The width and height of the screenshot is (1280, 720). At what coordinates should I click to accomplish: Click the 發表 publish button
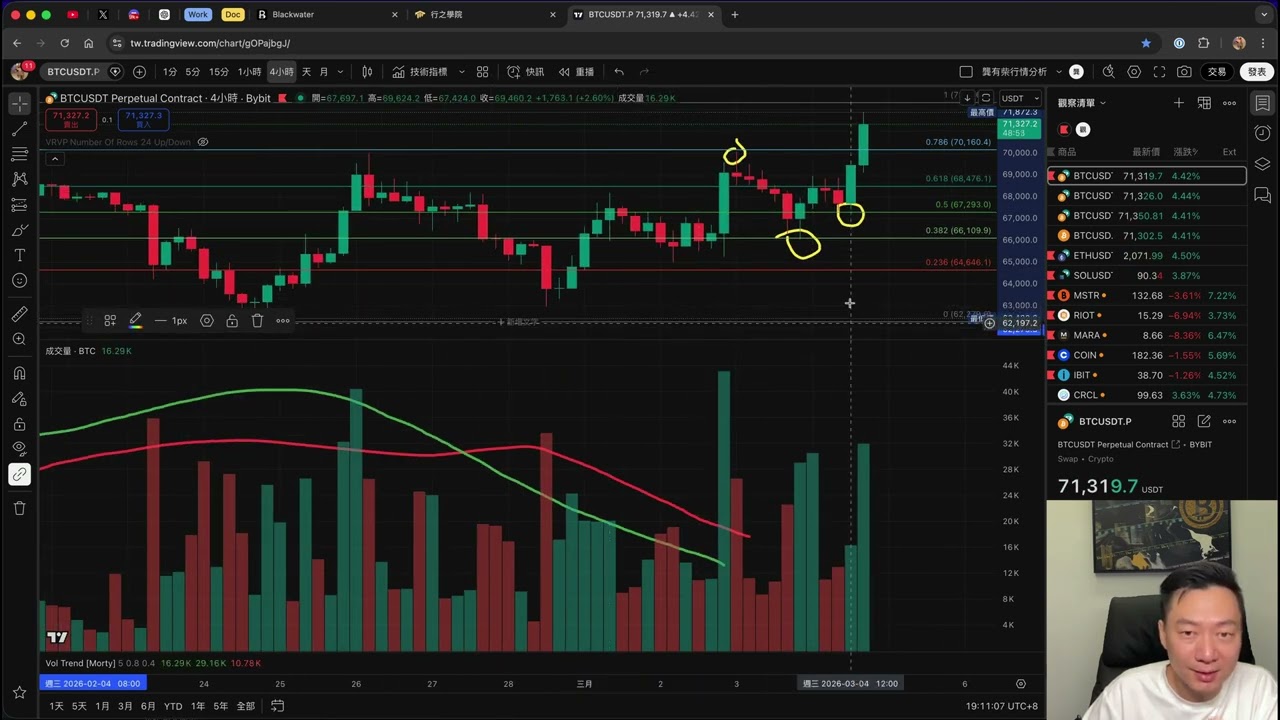click(1257, 72)
